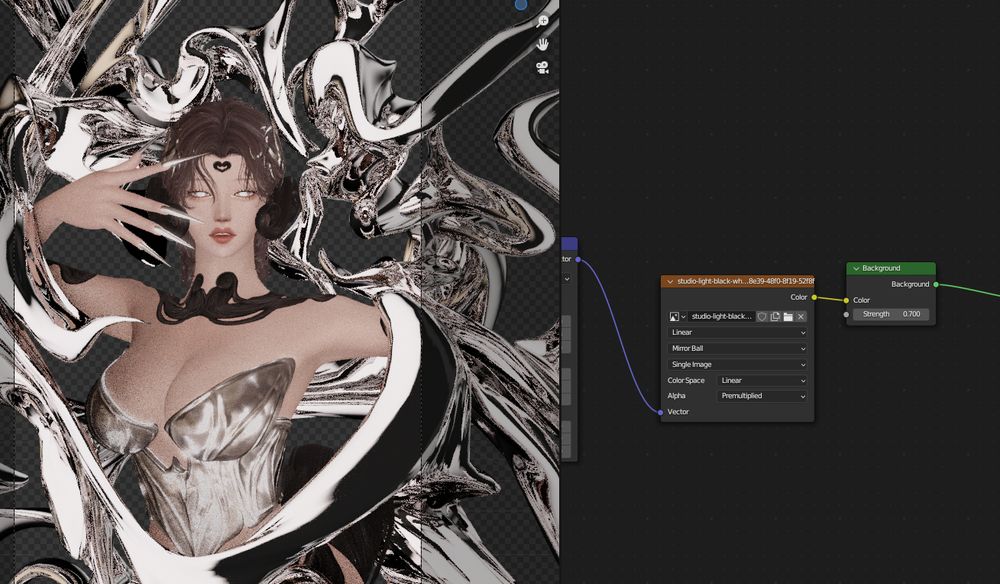Click the viewport pan hand icon
1000x584 pixels.
click(x=542, y=44)
